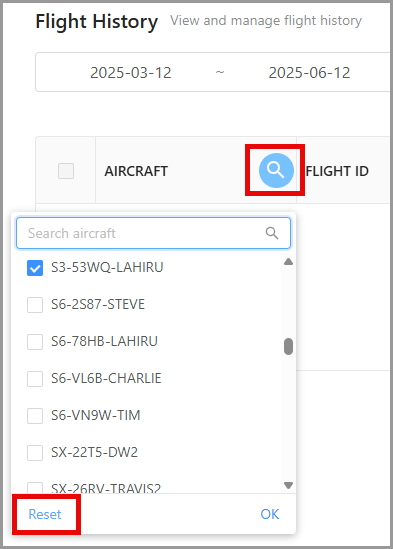Click Reset to clear aircraft filter
This screenshot has height=549, width=393.
pos(45,514)
